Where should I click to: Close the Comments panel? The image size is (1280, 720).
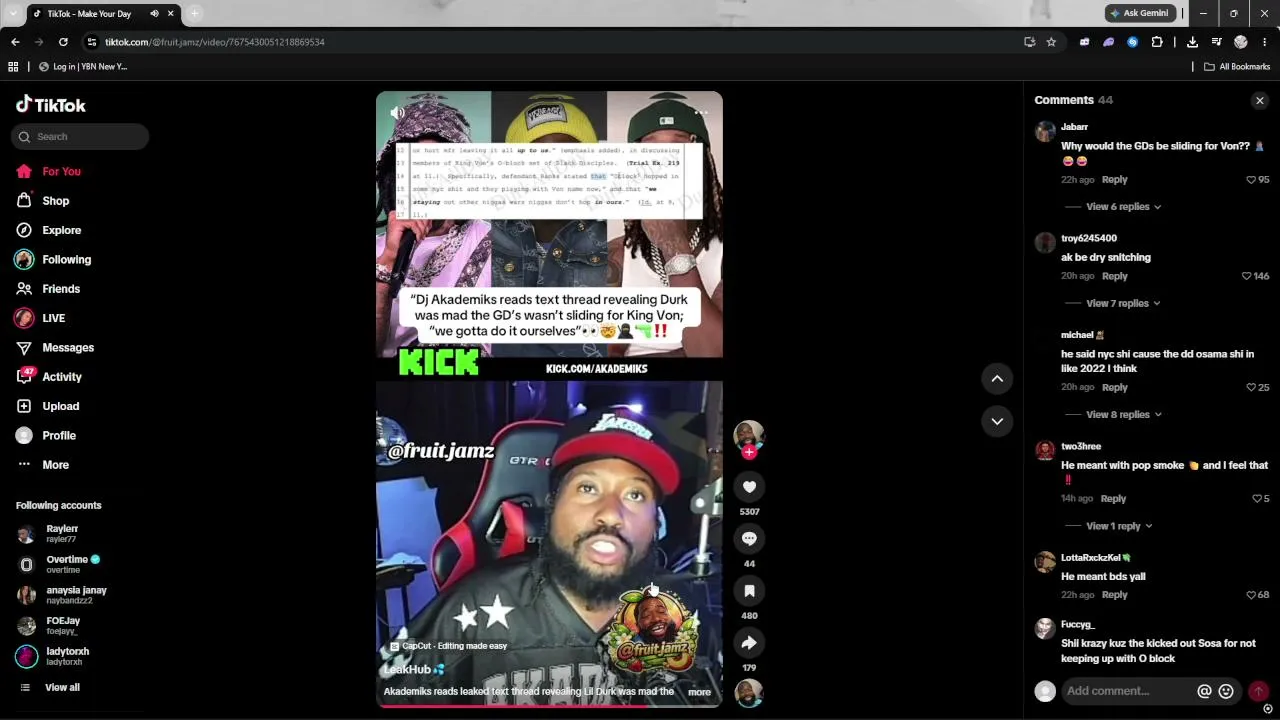pos(1260,100)
